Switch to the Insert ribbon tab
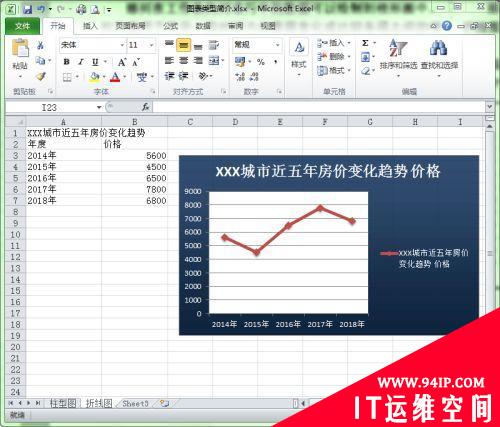The image size is (500, 427). click(x=90, y=26)
